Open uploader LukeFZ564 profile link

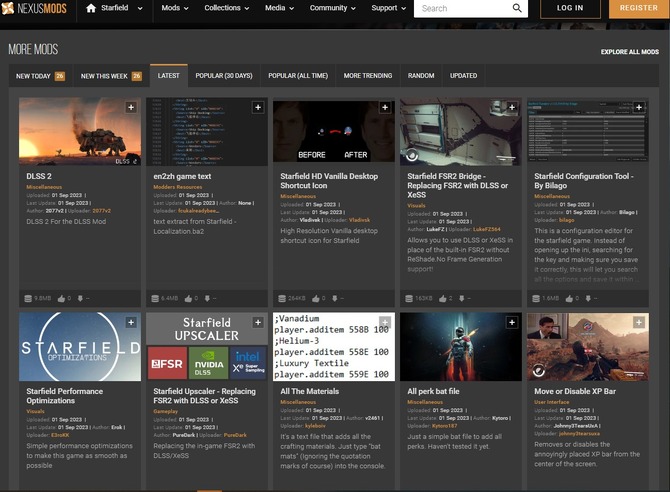pyautogui.click(x=486, y=229)
